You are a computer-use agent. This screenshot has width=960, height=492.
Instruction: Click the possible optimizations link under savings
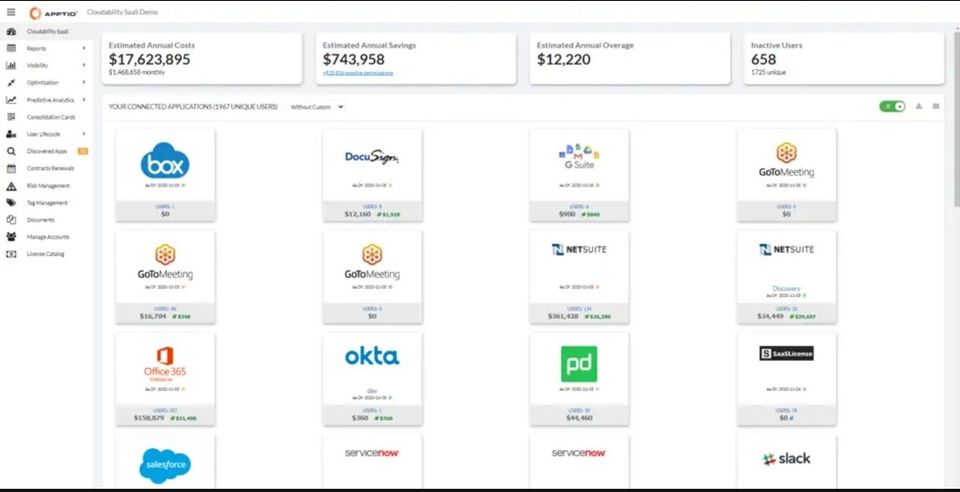tap(358, 73)
